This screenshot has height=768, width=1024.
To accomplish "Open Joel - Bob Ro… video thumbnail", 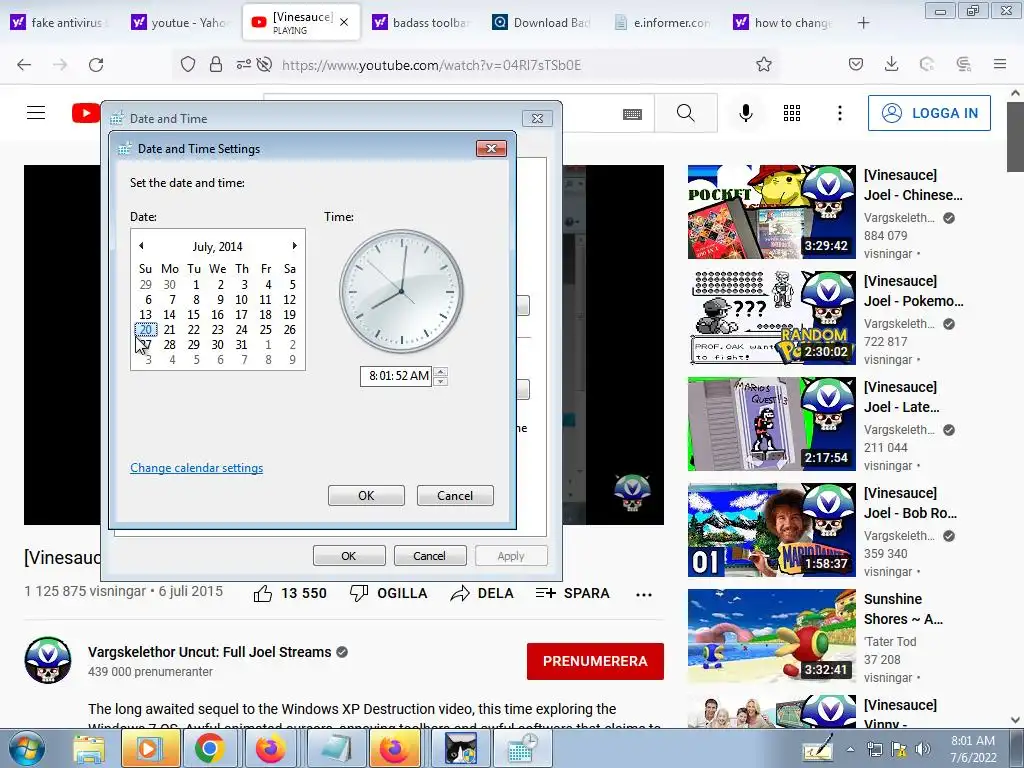I will tap(771, 530).
